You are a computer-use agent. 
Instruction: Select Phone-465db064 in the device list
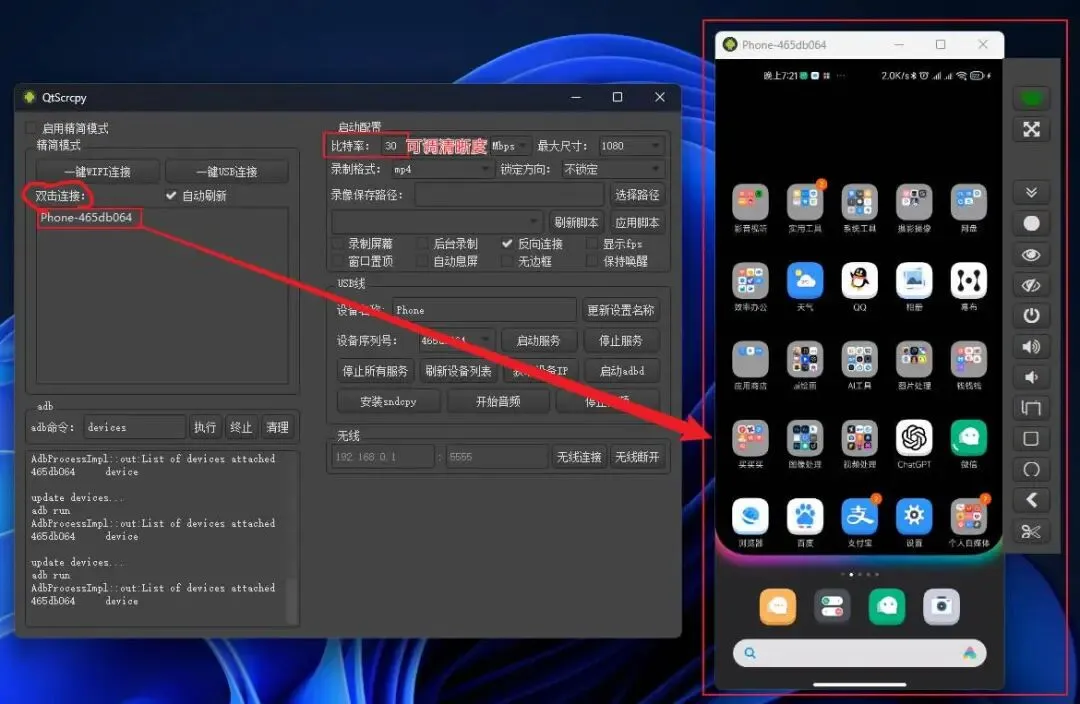point(86,218)
